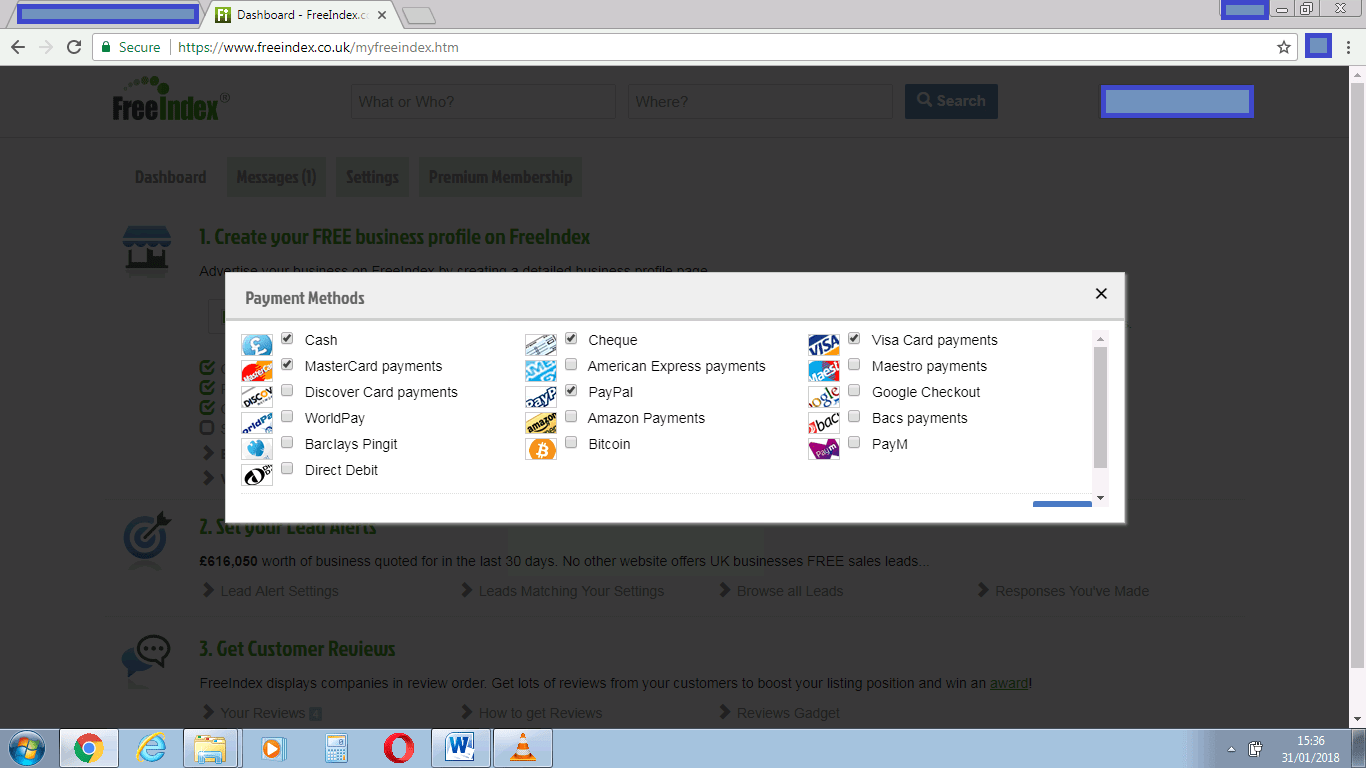Click the Search button
Viewport: 1366px width, 768px height.
click(950, 101)
